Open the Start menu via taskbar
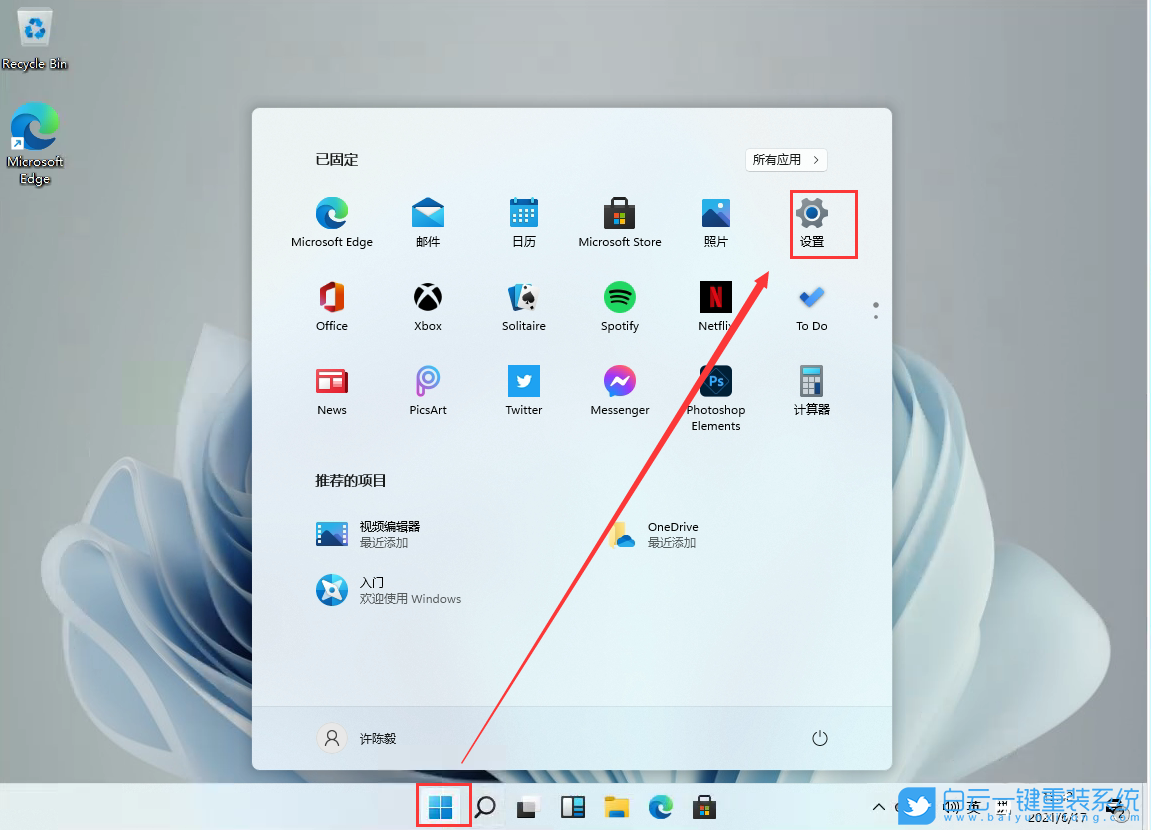 [443, 806]
